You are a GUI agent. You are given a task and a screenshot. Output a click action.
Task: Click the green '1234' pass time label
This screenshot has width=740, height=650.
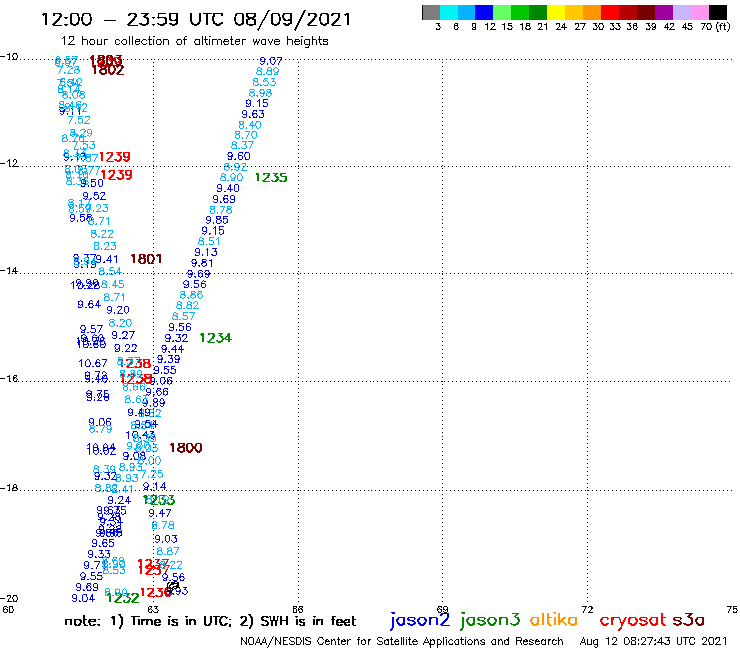[x=215, y=338]
